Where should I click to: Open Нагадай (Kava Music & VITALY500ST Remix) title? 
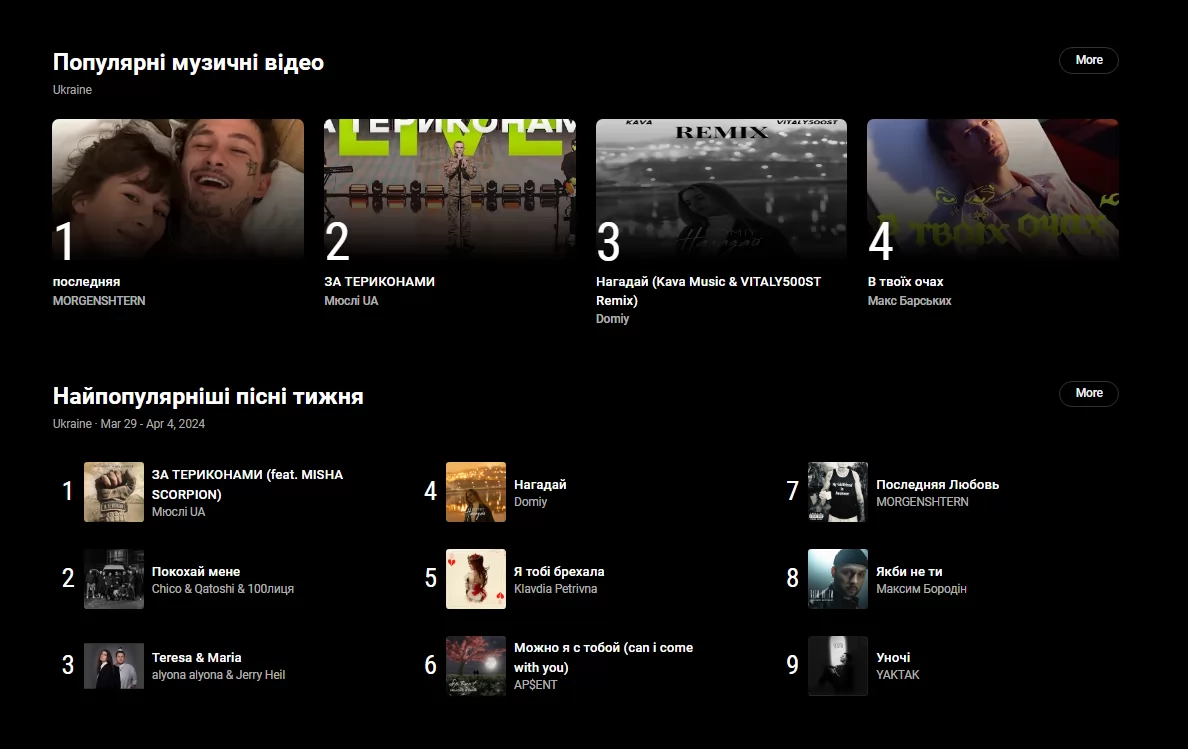click(708, 291)
